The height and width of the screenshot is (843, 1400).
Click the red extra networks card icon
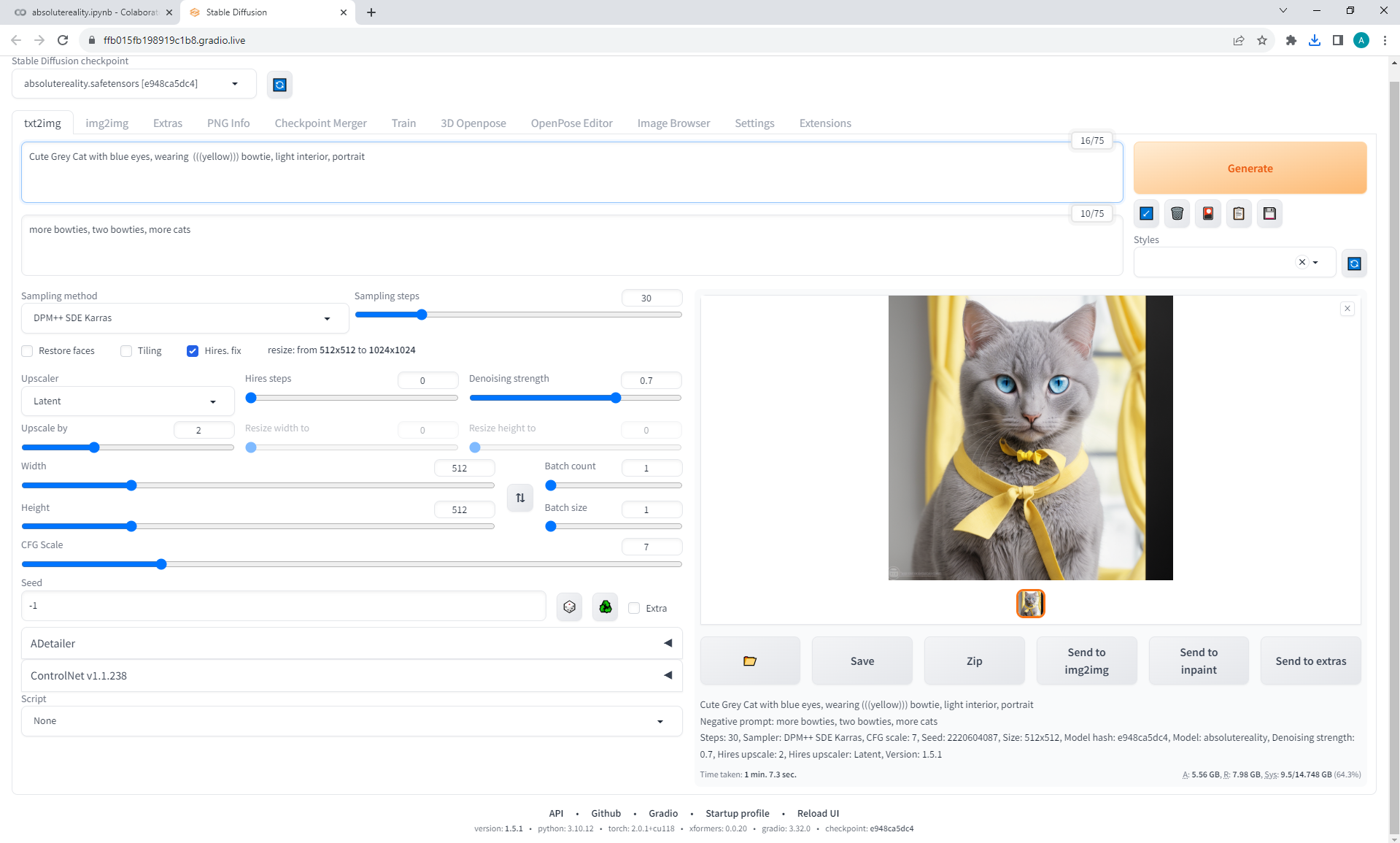[1208, 214]
